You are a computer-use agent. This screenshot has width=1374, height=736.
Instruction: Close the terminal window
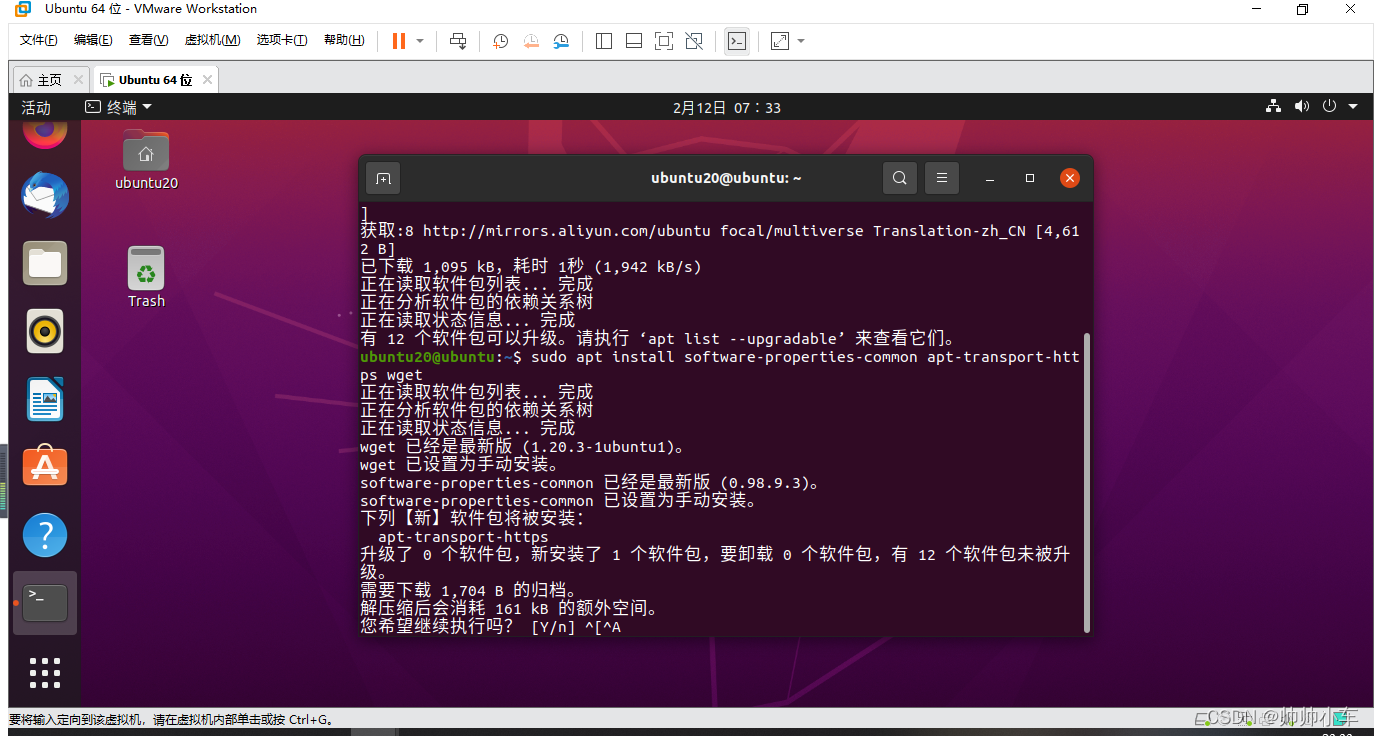coord(1070,178)
